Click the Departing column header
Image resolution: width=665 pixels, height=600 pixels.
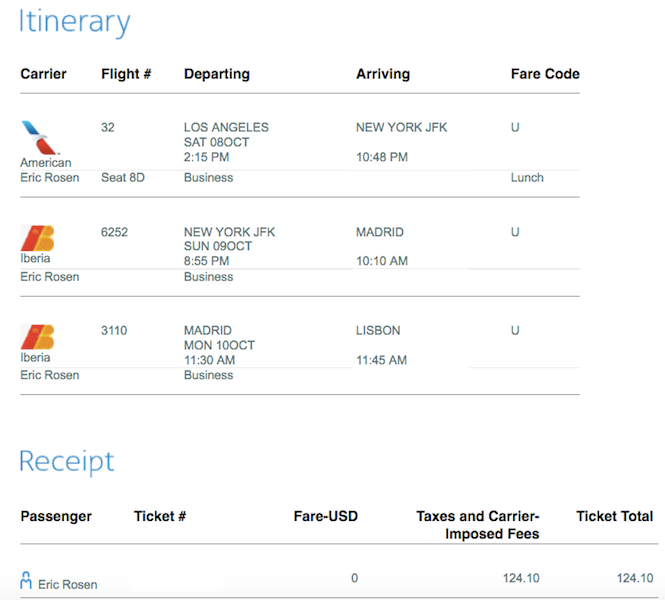217,74
